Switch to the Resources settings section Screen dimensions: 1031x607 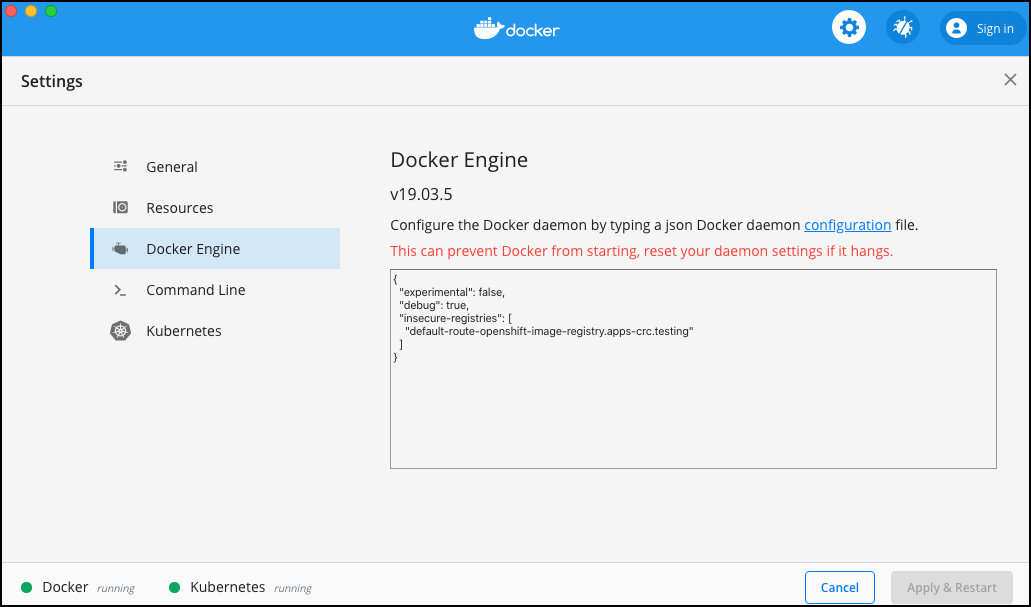point(180,208)
